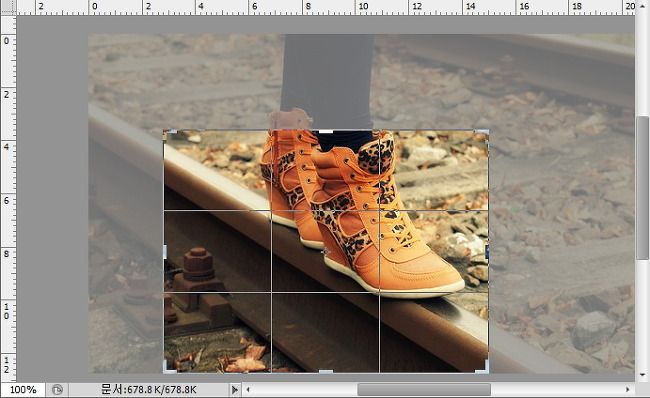Grab the left-middle crop edge handle
Viewport: 650px width, 398px height.
point(165,251)
